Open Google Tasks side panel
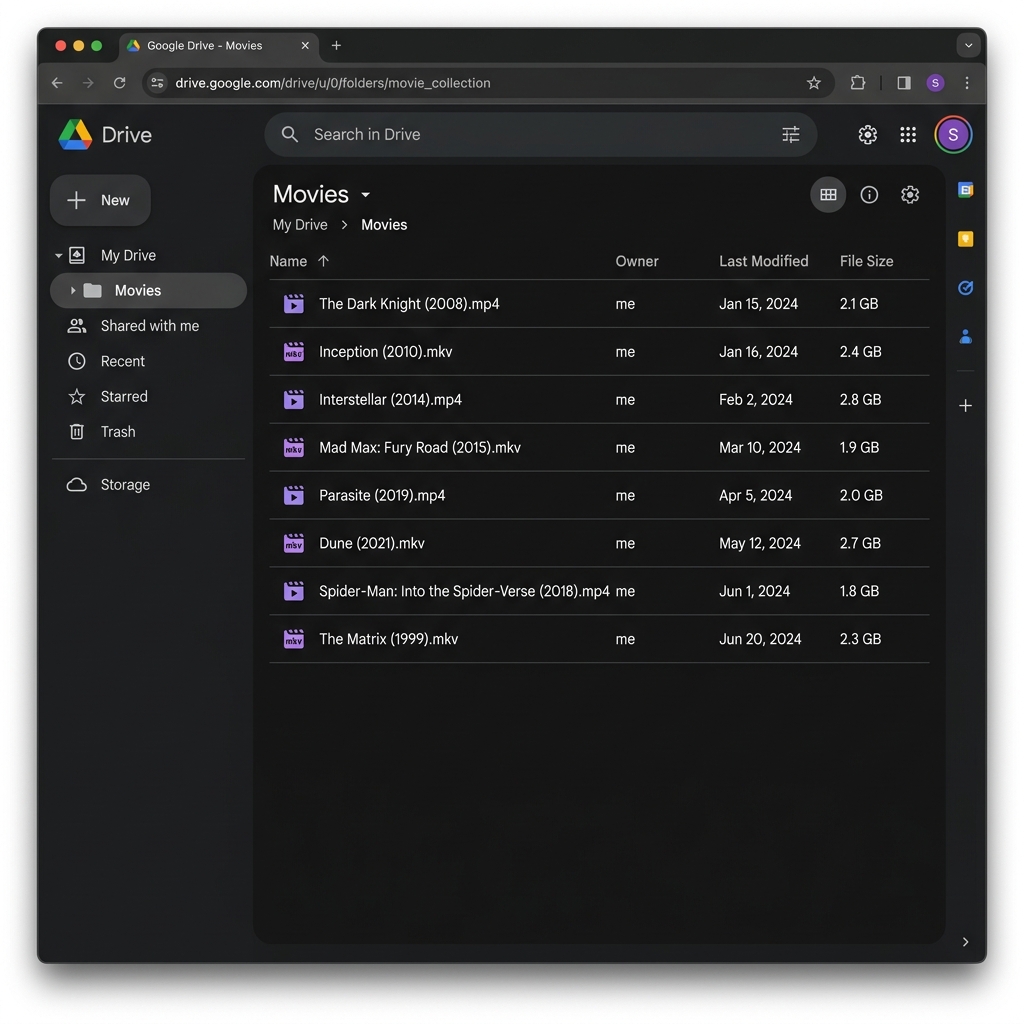Image resolution: width=1024 pixels, height=1024 pixels. 965,287
